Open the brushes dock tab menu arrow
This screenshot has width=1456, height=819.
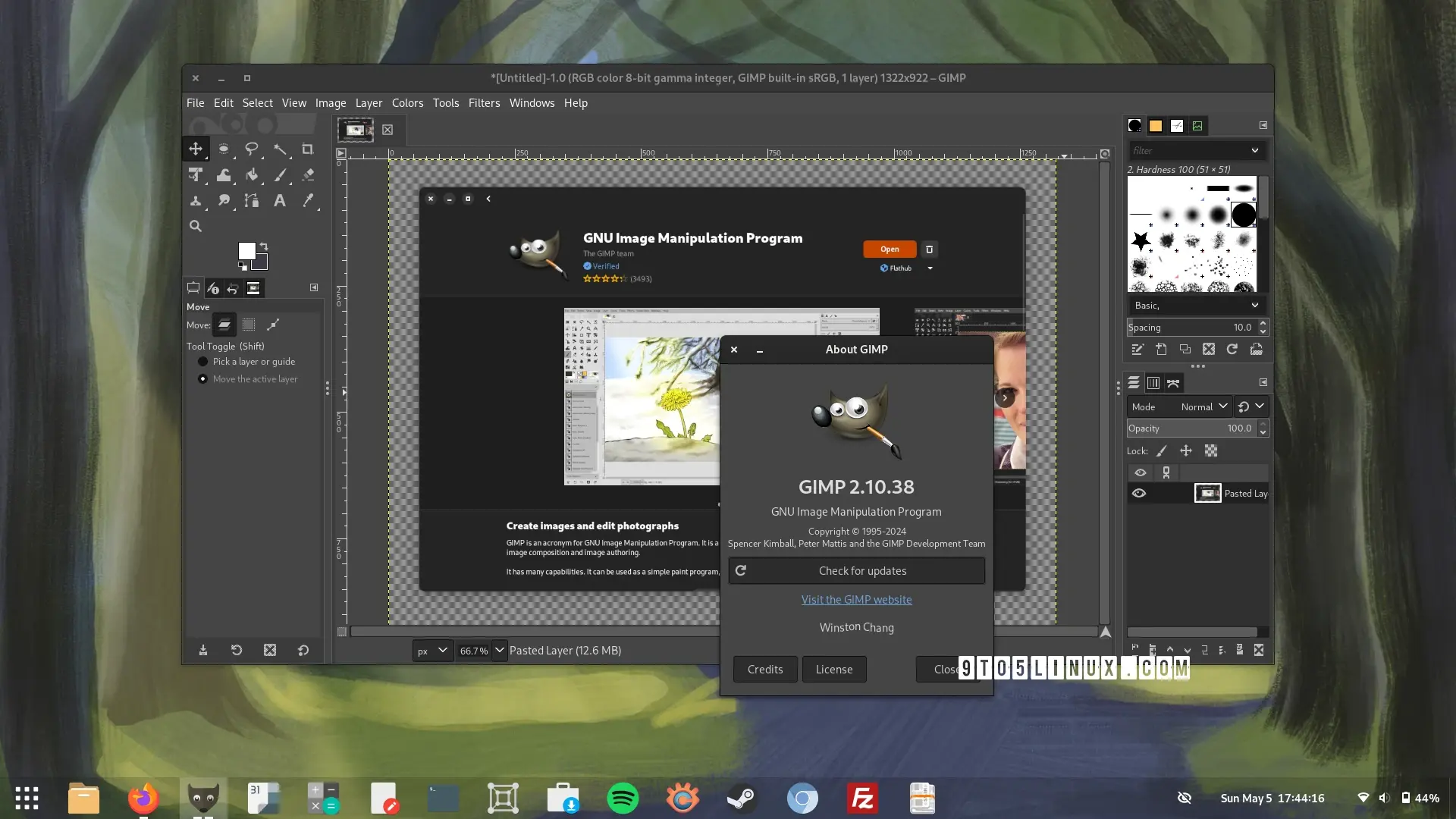pos(1263,125)
